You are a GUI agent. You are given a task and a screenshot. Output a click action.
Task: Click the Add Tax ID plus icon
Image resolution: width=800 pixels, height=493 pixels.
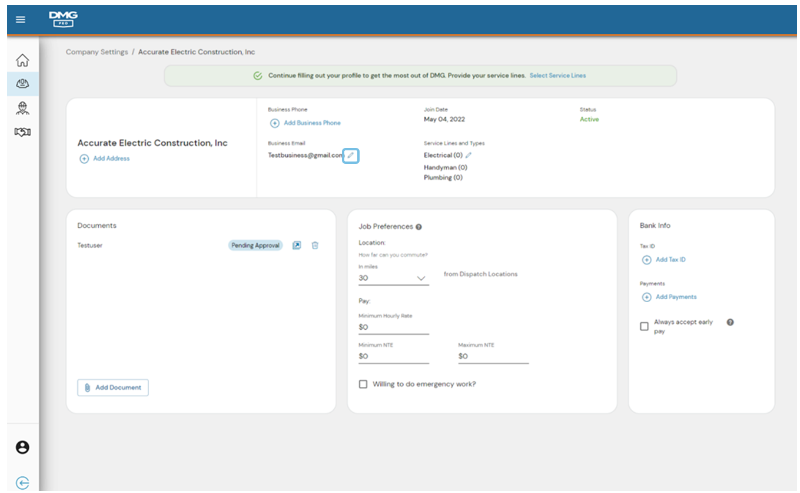click(x=646, y=260)
